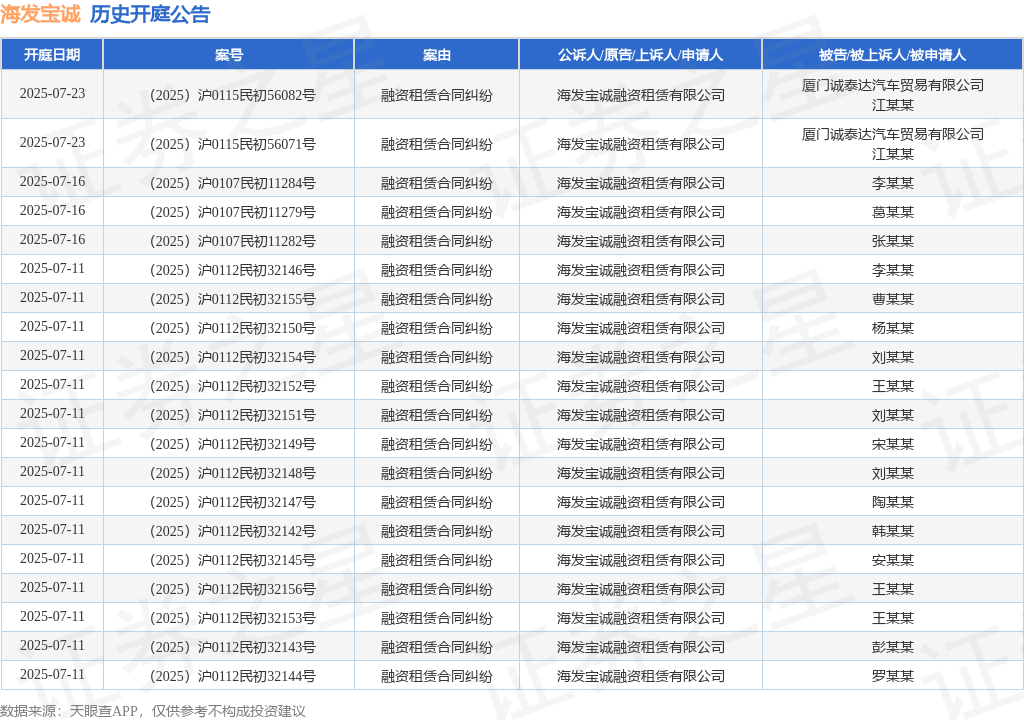The width and height of the screenshot is (1024, 720).
Task: Click case number 沪0112民初32151号
Action: [x=232, y=416]
